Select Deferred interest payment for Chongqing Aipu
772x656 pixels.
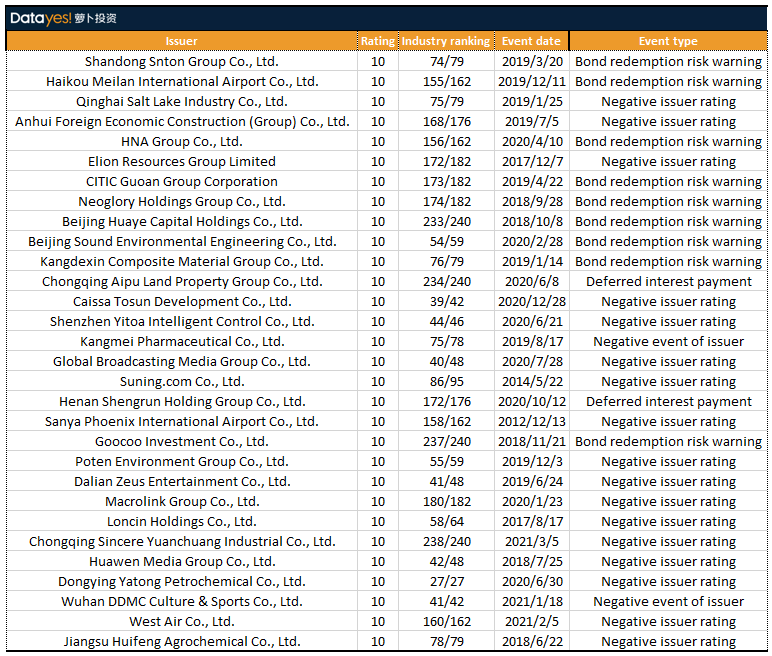668,282
